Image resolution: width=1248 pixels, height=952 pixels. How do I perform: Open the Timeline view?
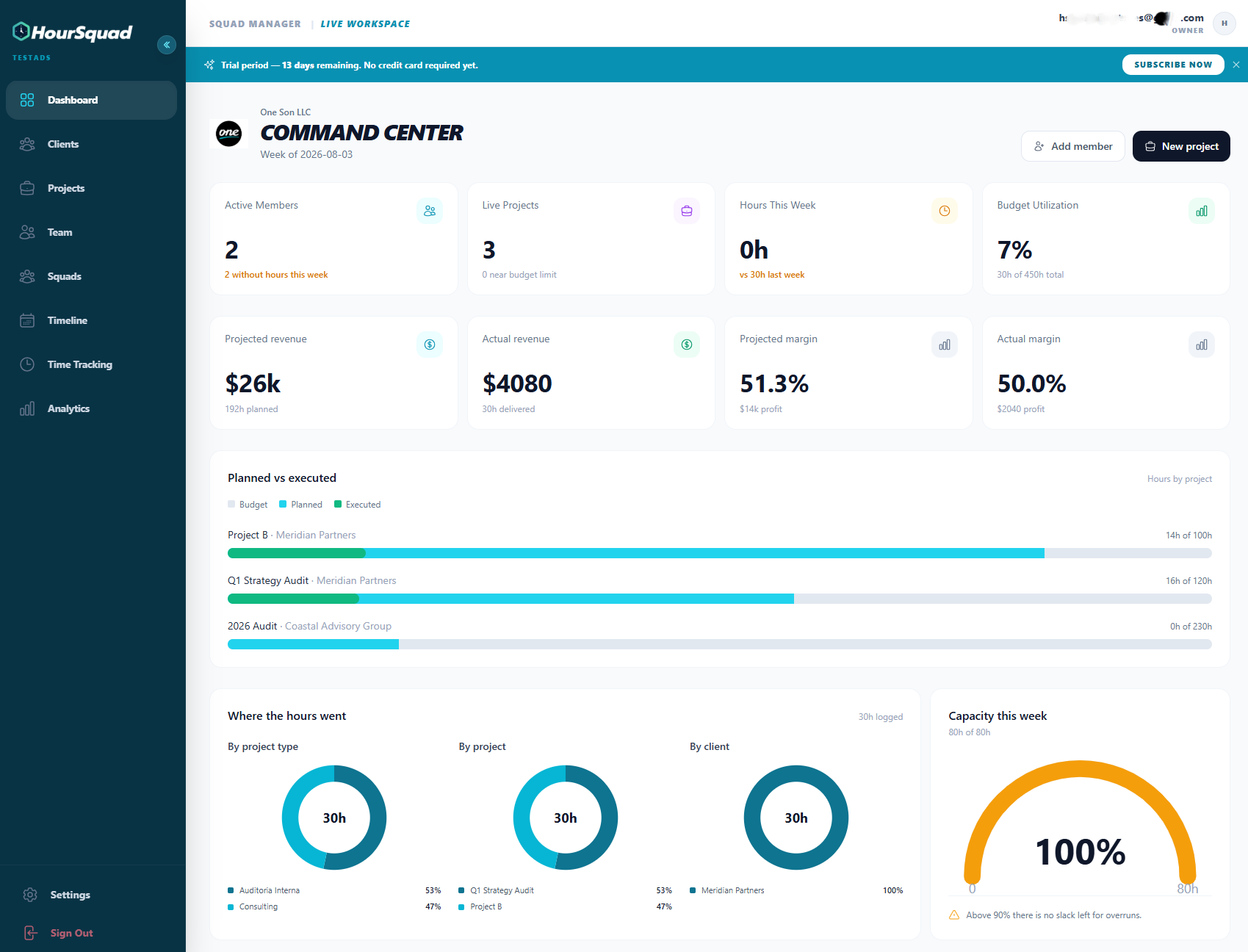pos(91,320)
